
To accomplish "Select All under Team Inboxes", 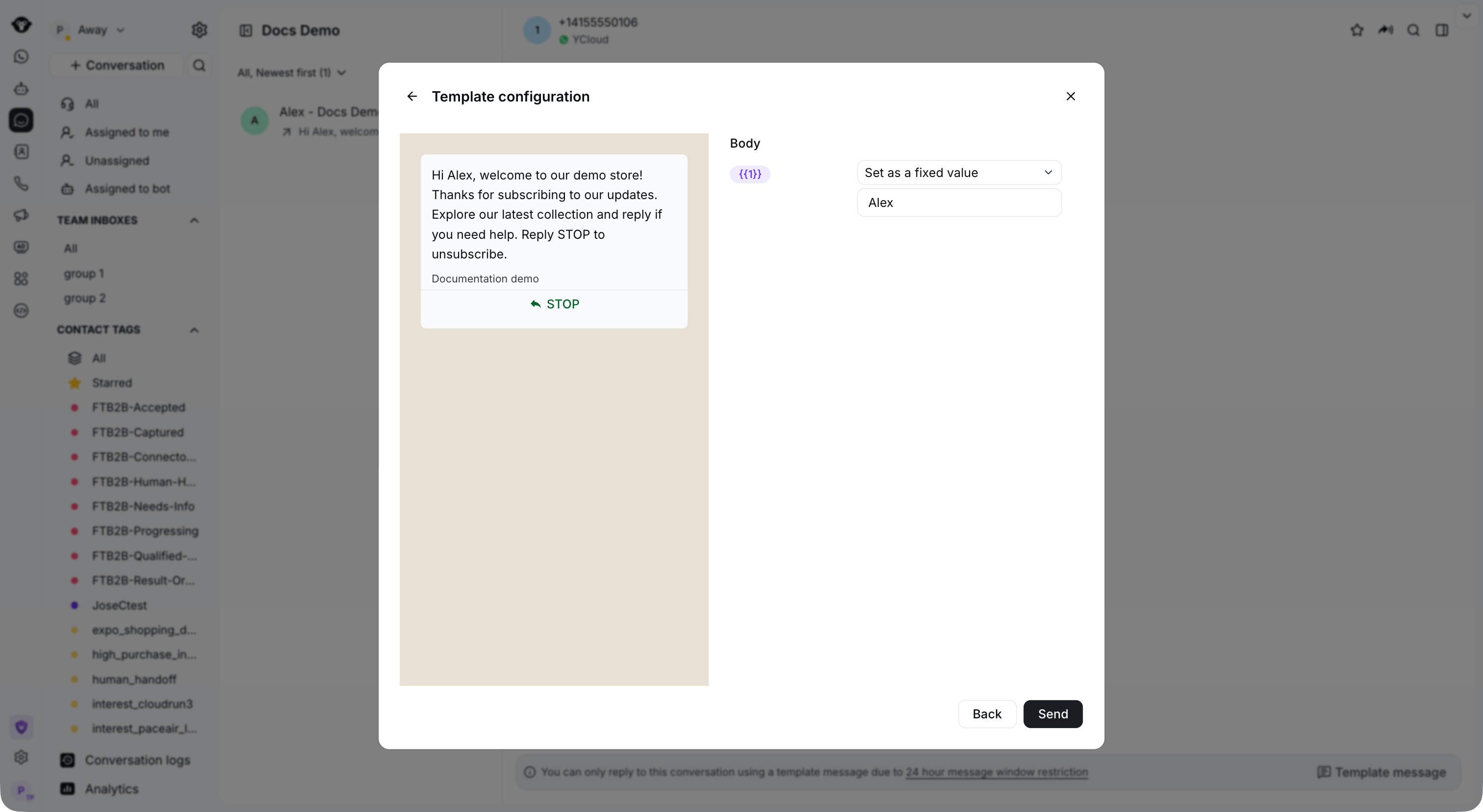I will pos(70,248).
